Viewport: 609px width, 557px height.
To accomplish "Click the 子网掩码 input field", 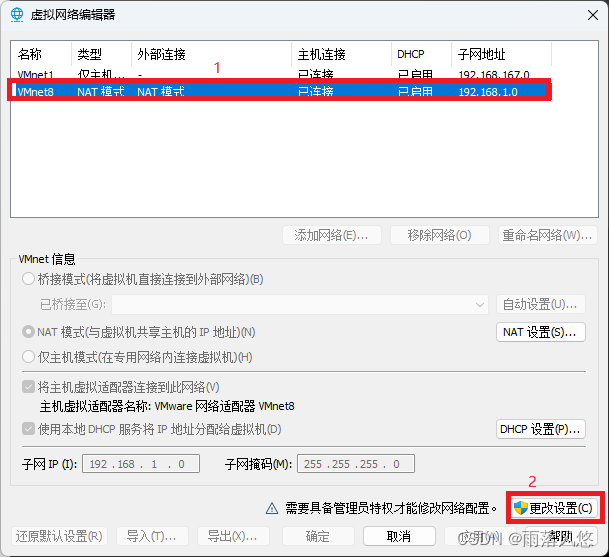I will coord(356,464).
